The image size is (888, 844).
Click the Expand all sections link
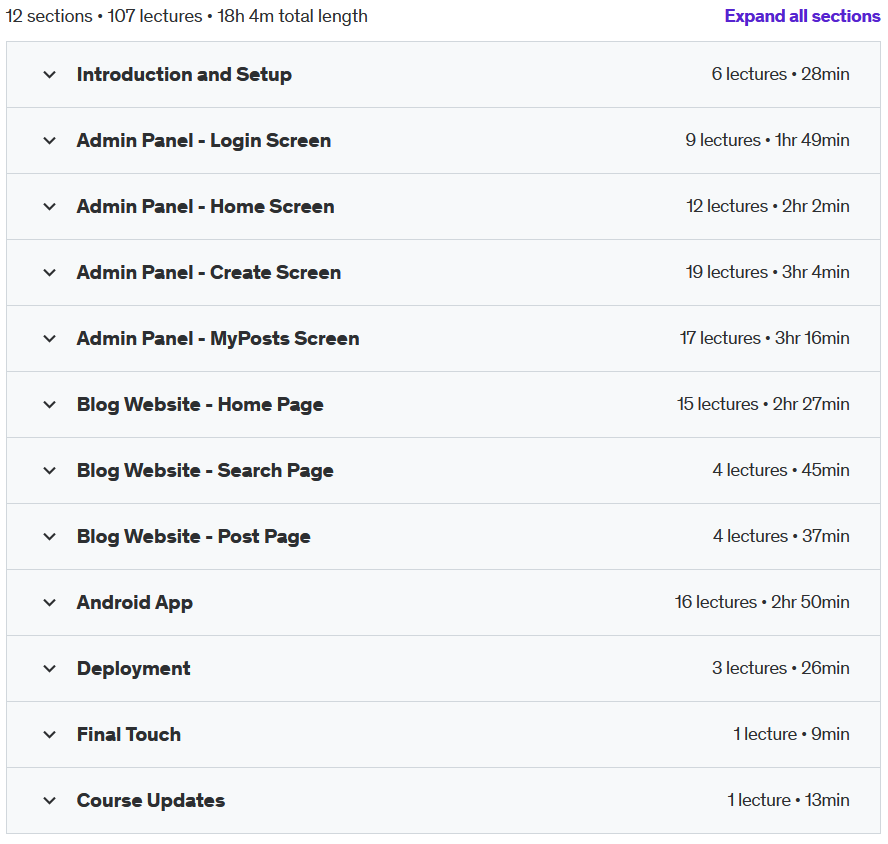pyautogui.click(x=802, y=16)
